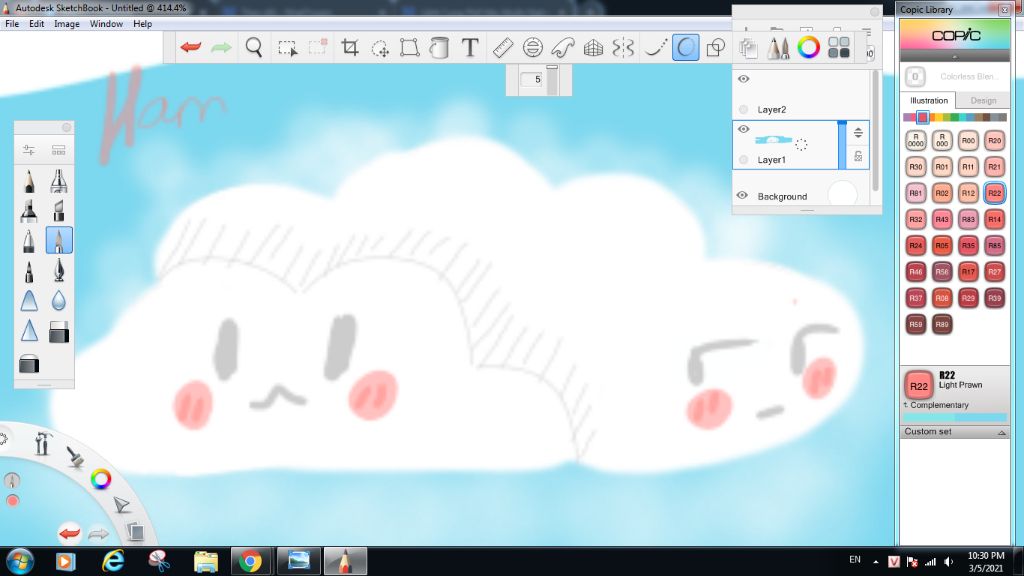Select the Ballpoint Pen brush

pyautogui.click(x=29, y=240)
